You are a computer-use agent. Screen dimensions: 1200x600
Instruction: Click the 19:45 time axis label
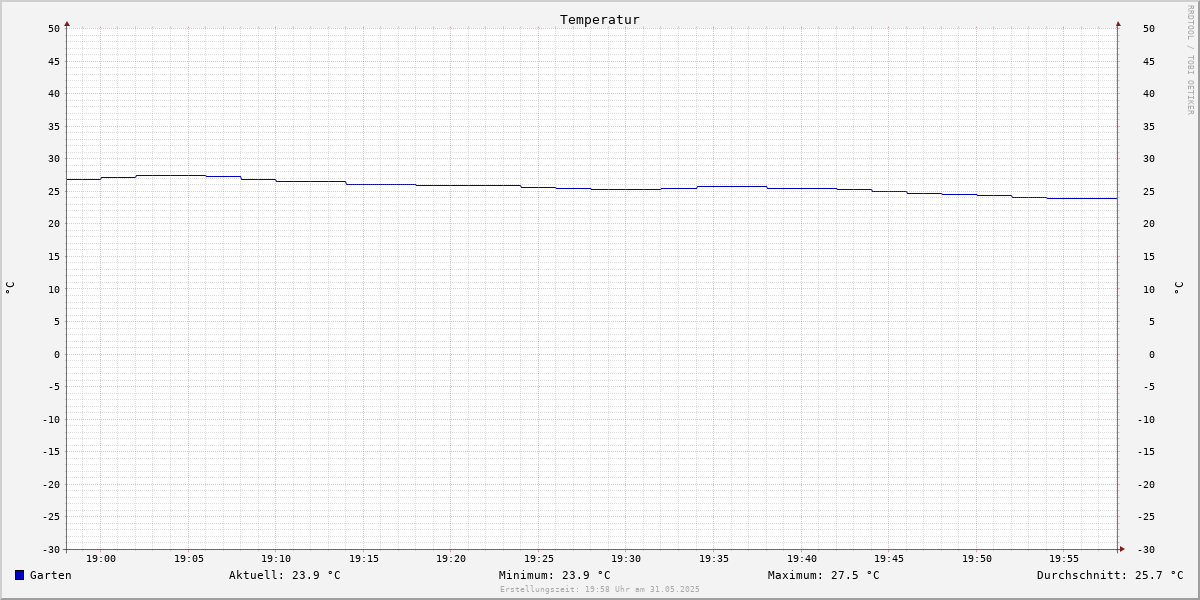point(889,559)
